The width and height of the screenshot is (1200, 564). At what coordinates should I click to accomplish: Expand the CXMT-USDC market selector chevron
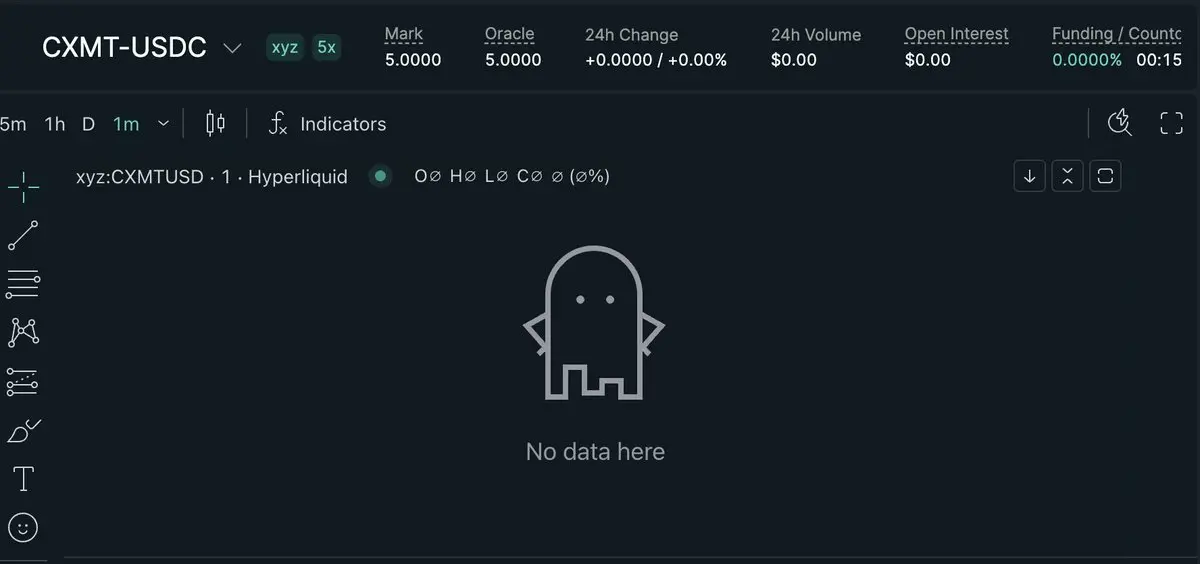point(232,48)
